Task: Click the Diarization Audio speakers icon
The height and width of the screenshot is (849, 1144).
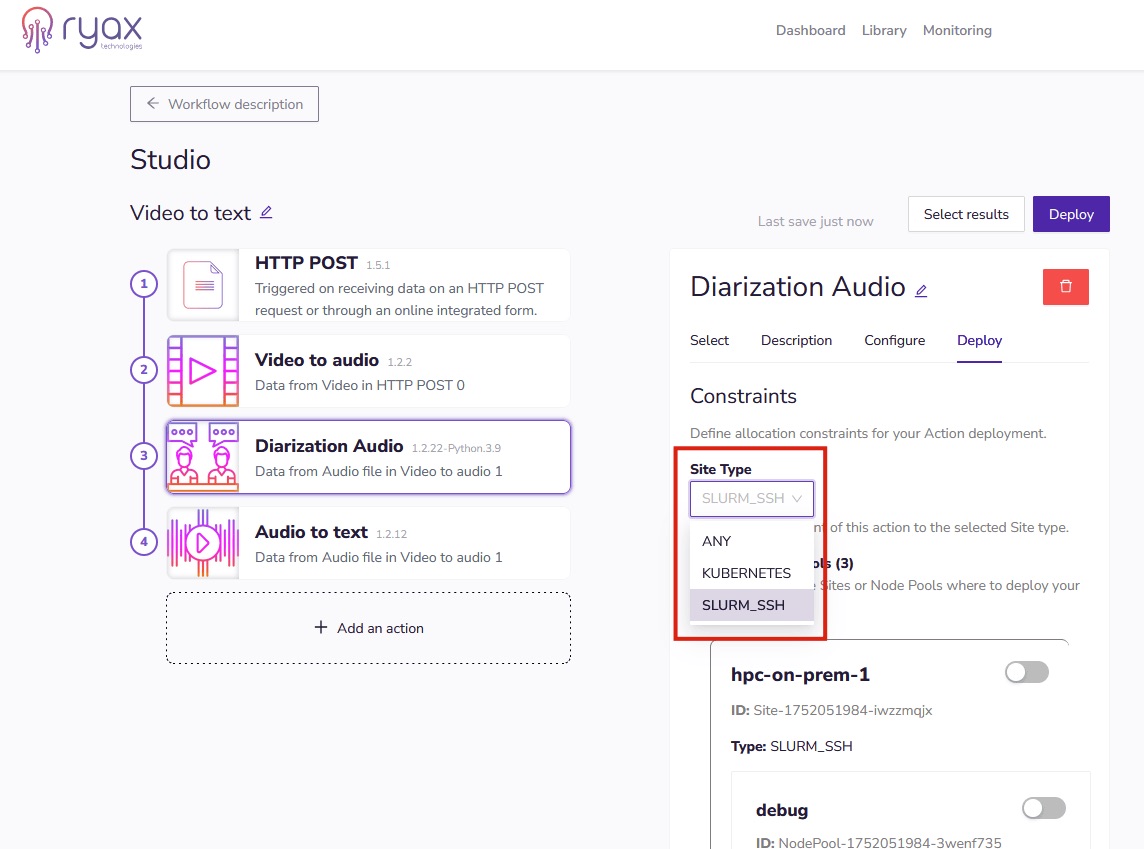Action: click(x=203, y=457)
